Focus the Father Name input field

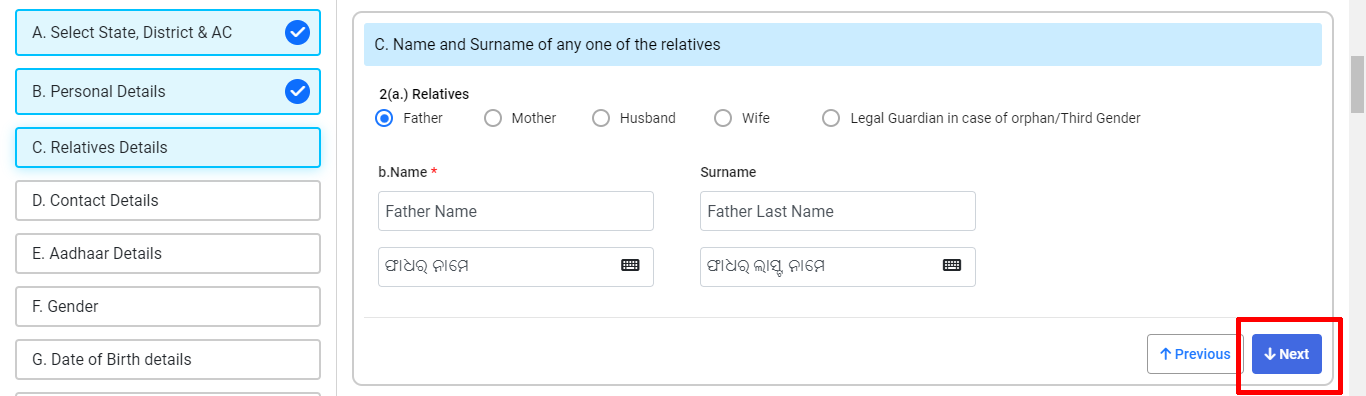pyautogui.click(x=516, y=211)
